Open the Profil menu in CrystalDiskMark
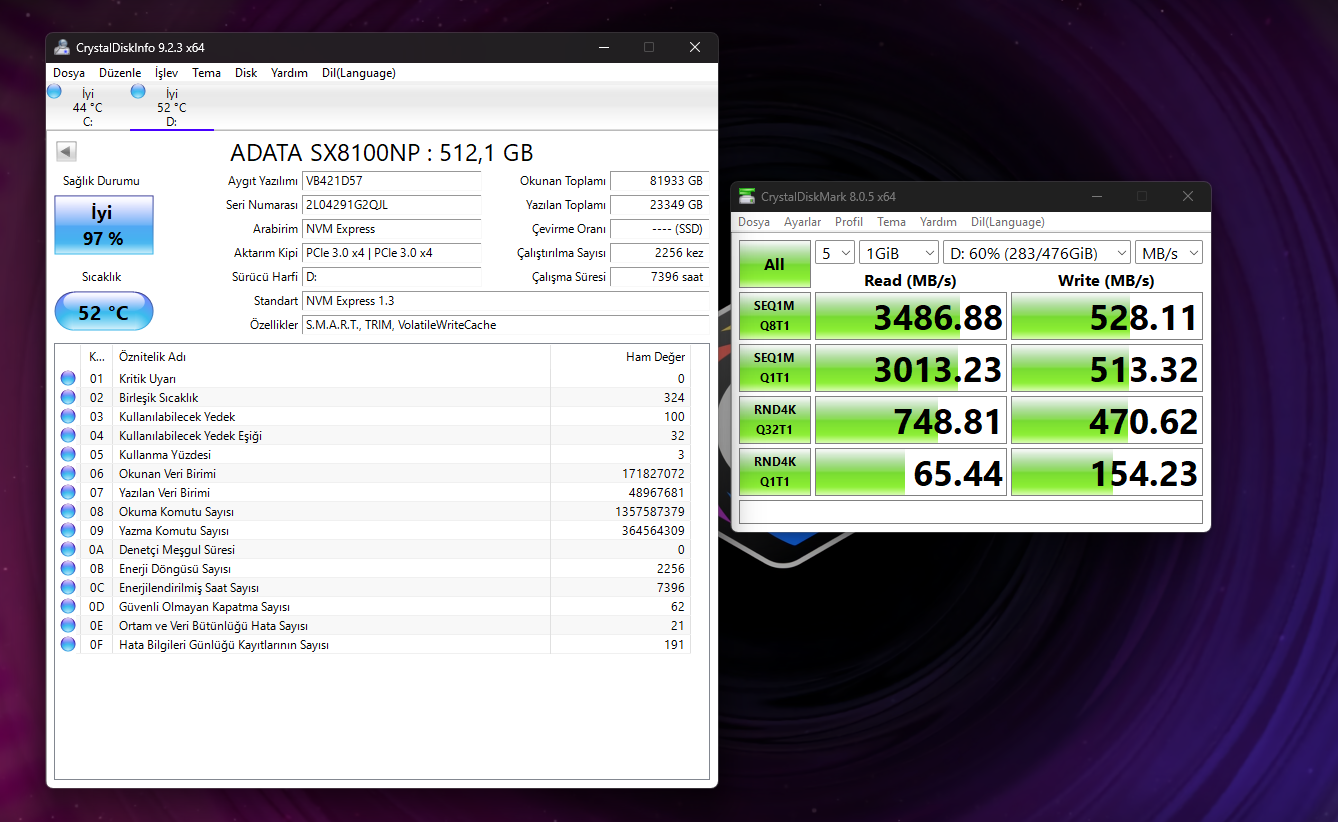Image resolution: width=1338 pixels, height=822 pixels. (849, 222)
